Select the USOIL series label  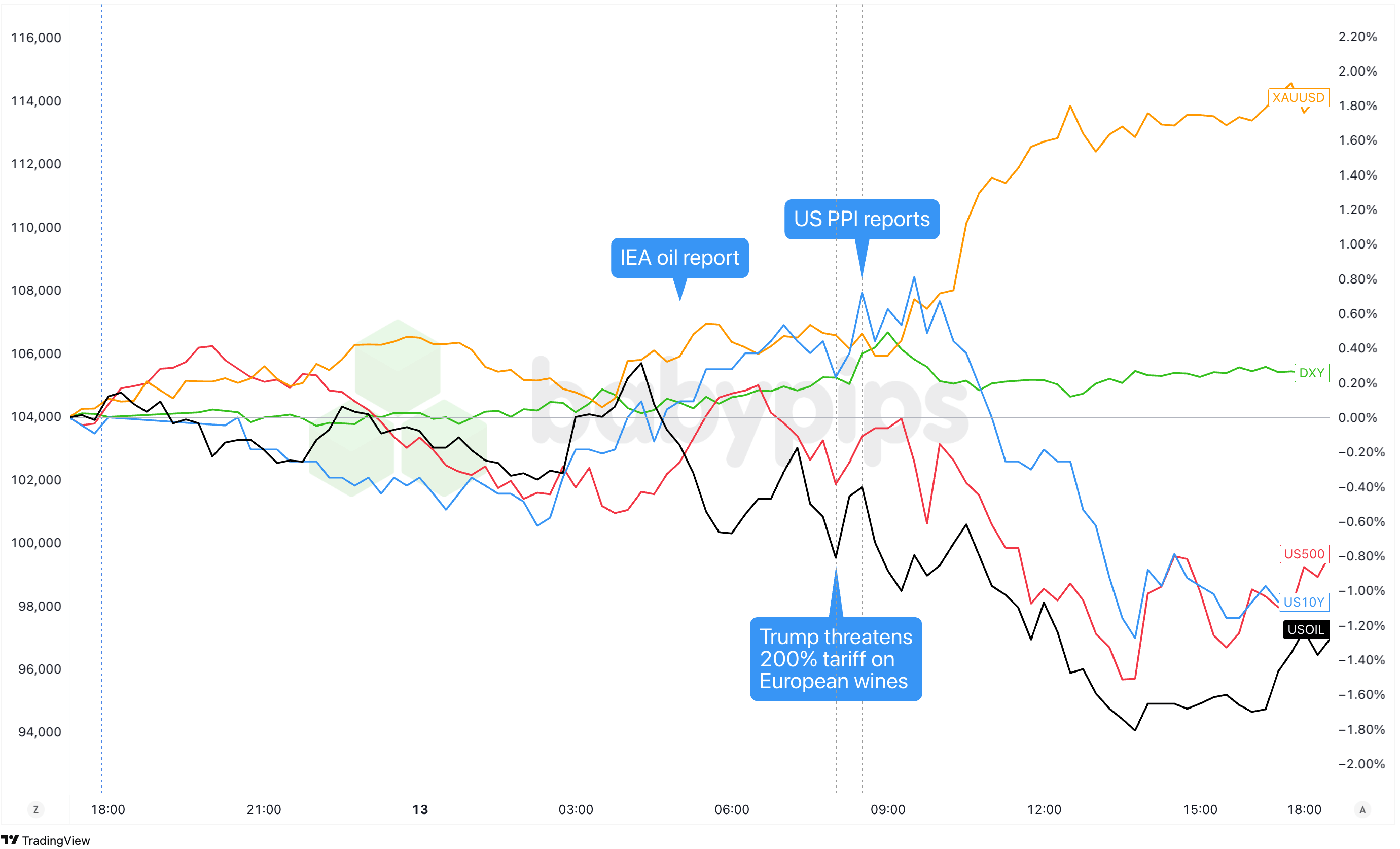tap(1306, 629)
